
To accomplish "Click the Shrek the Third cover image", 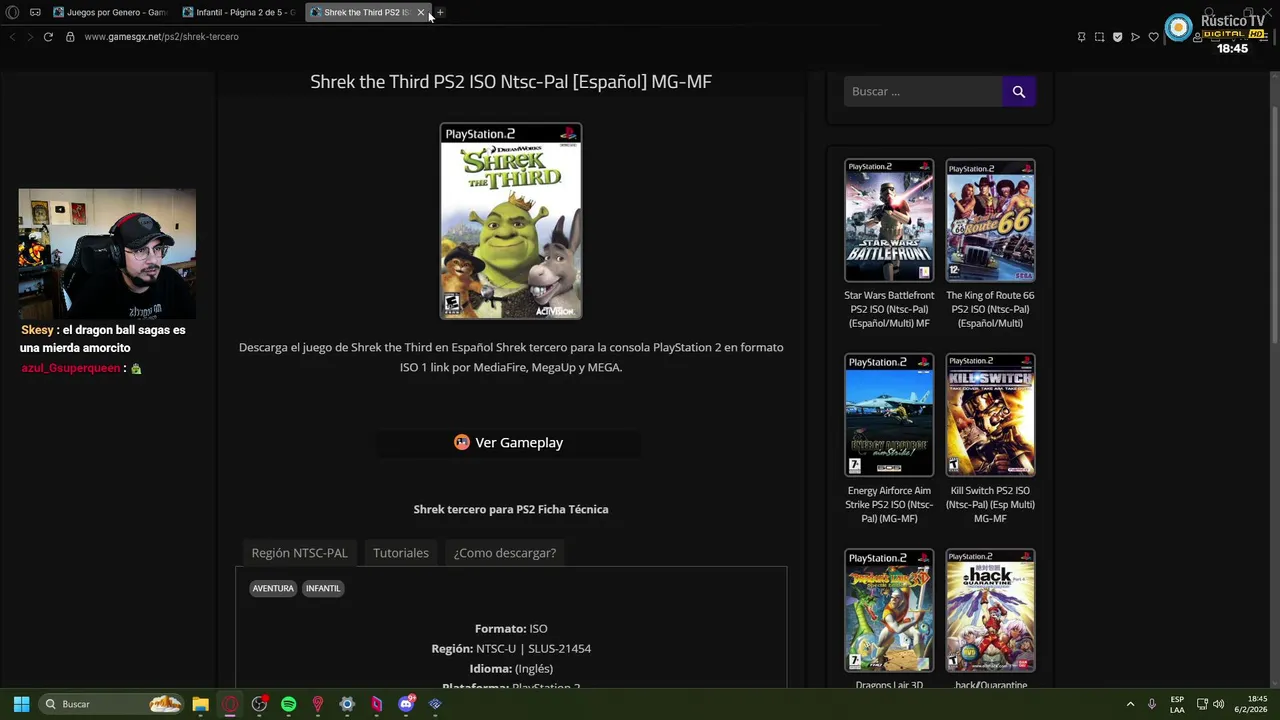I will point(511,221).
